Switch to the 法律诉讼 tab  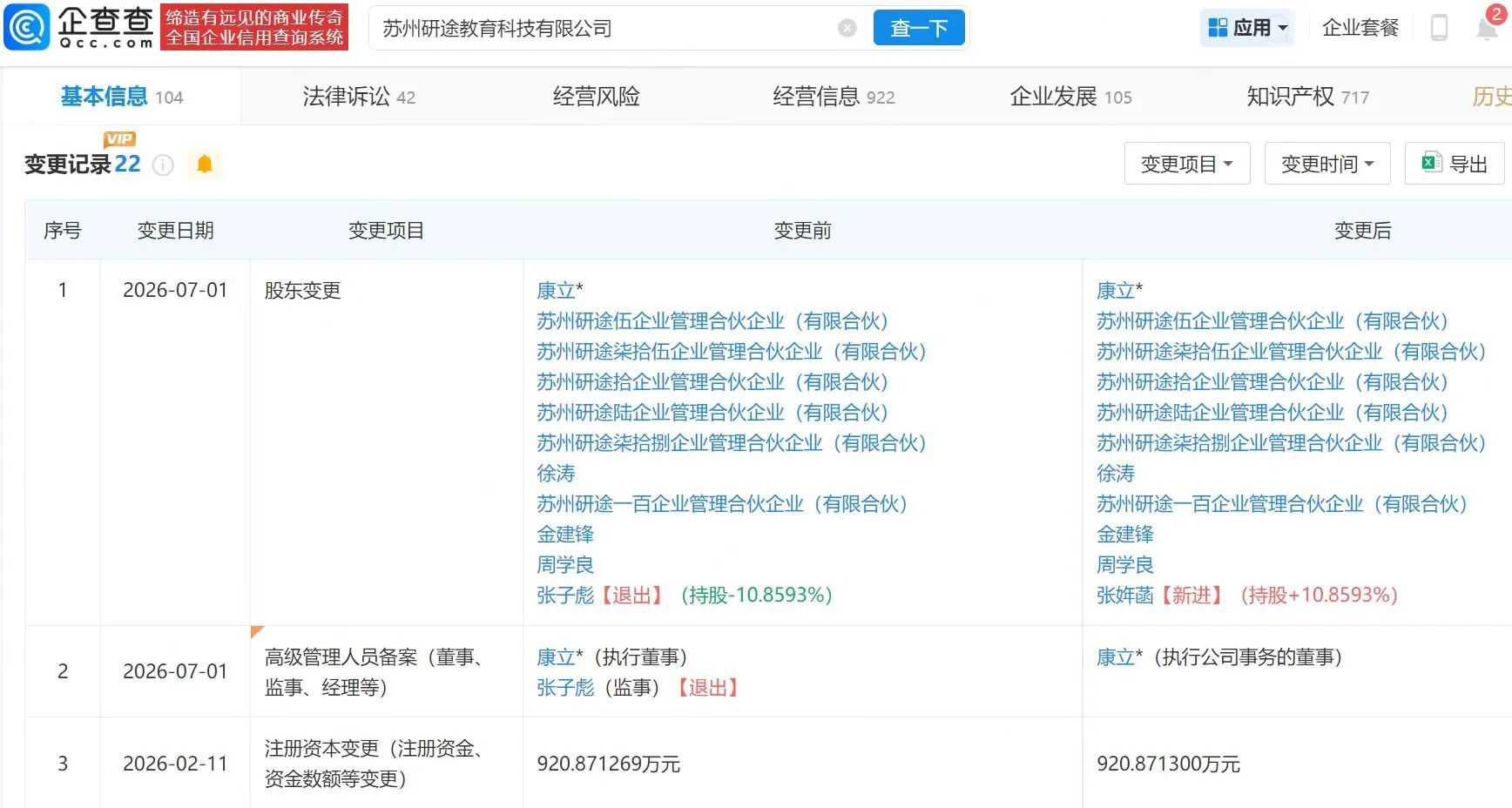coord(359,97)
